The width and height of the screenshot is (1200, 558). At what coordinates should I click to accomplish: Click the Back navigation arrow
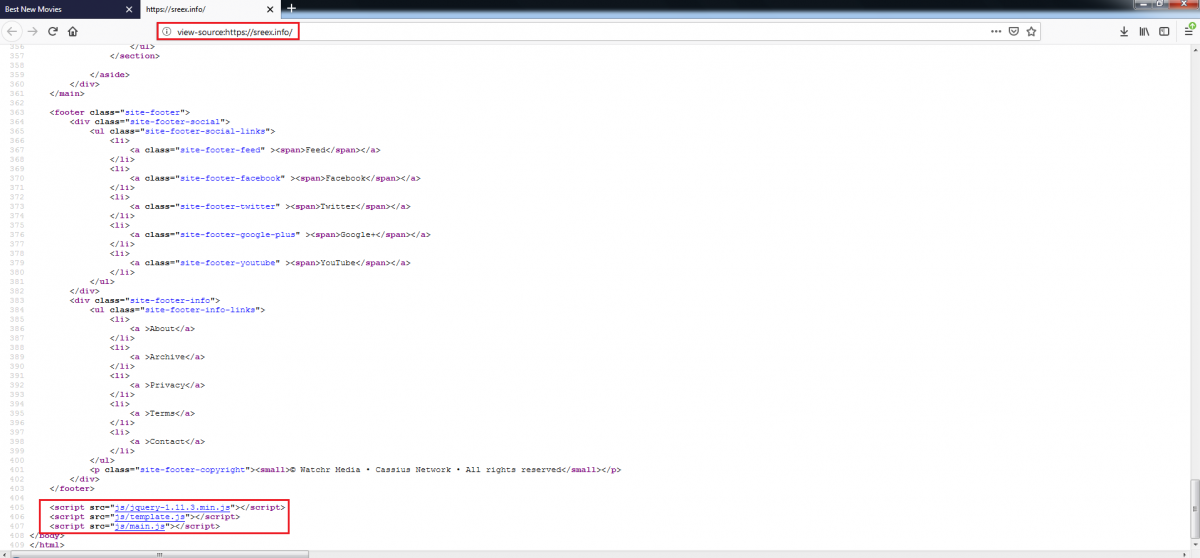click(x=12, y=31)
